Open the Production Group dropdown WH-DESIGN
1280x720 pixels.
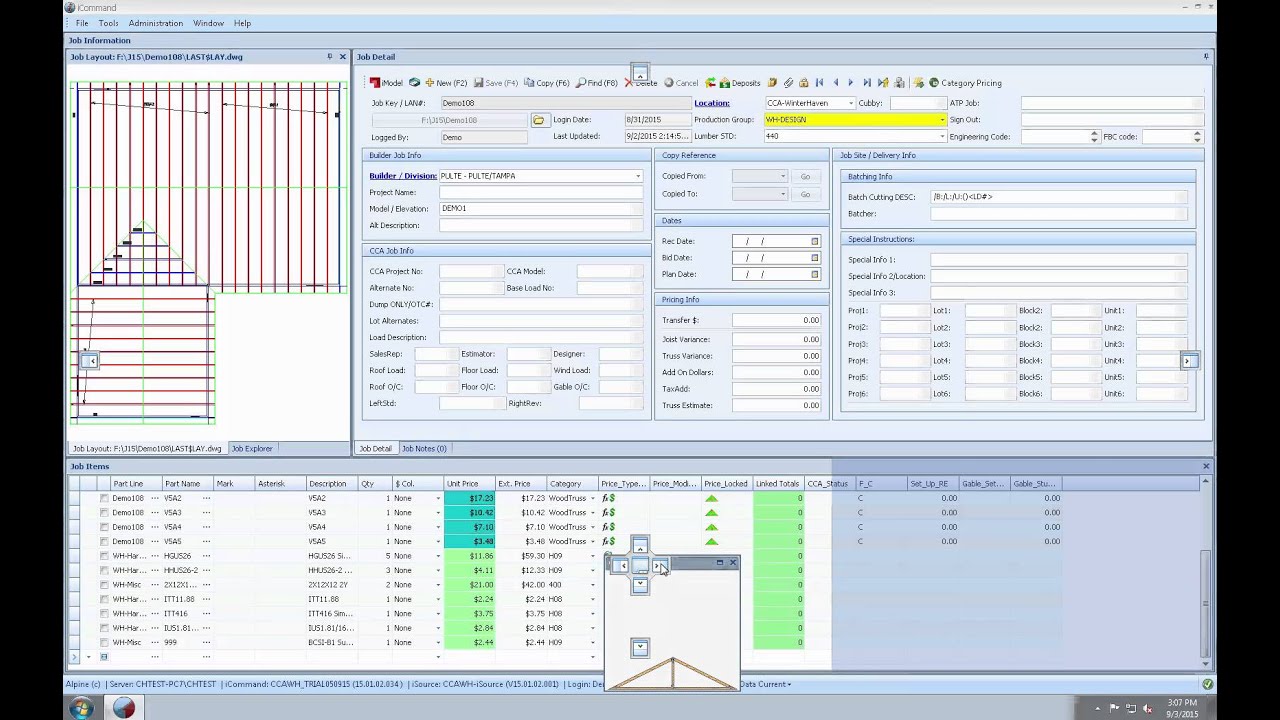pyautogui.click(x=941, y=120)
